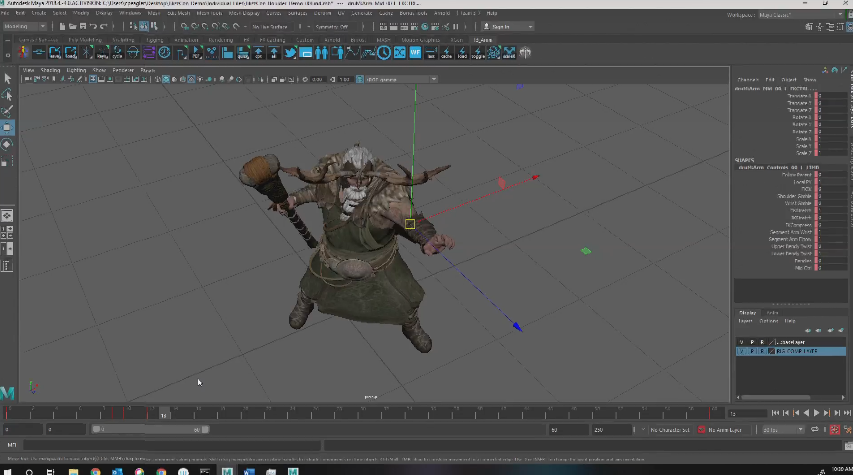Toggle playback loop mode icon
The width and height of the screenshot is (853, 475).
(814, 430)
